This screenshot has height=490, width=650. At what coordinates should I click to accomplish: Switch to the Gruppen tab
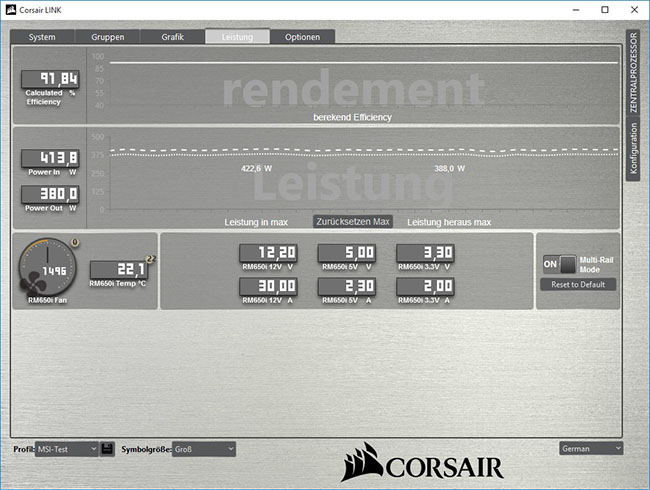[107, 36]
